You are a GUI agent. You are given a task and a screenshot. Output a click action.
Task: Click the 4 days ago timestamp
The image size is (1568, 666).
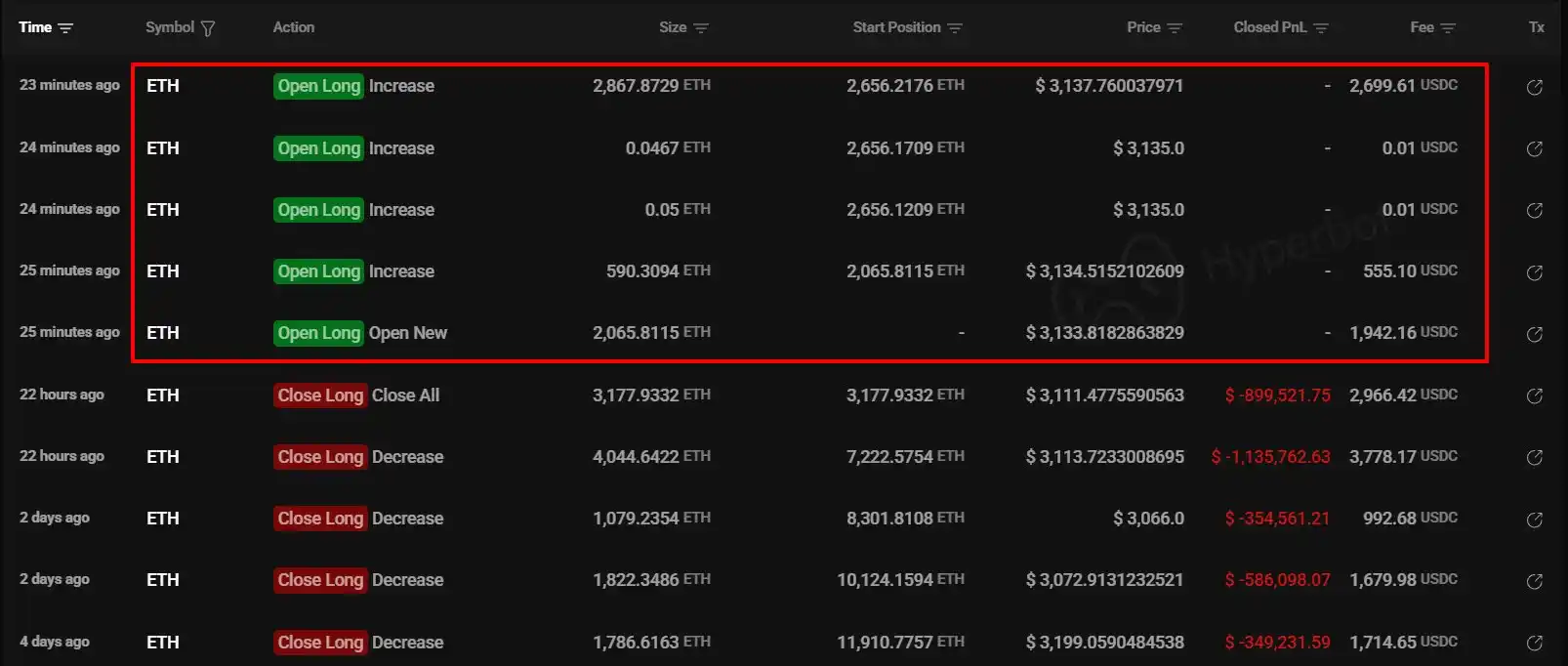click(55, 642)
